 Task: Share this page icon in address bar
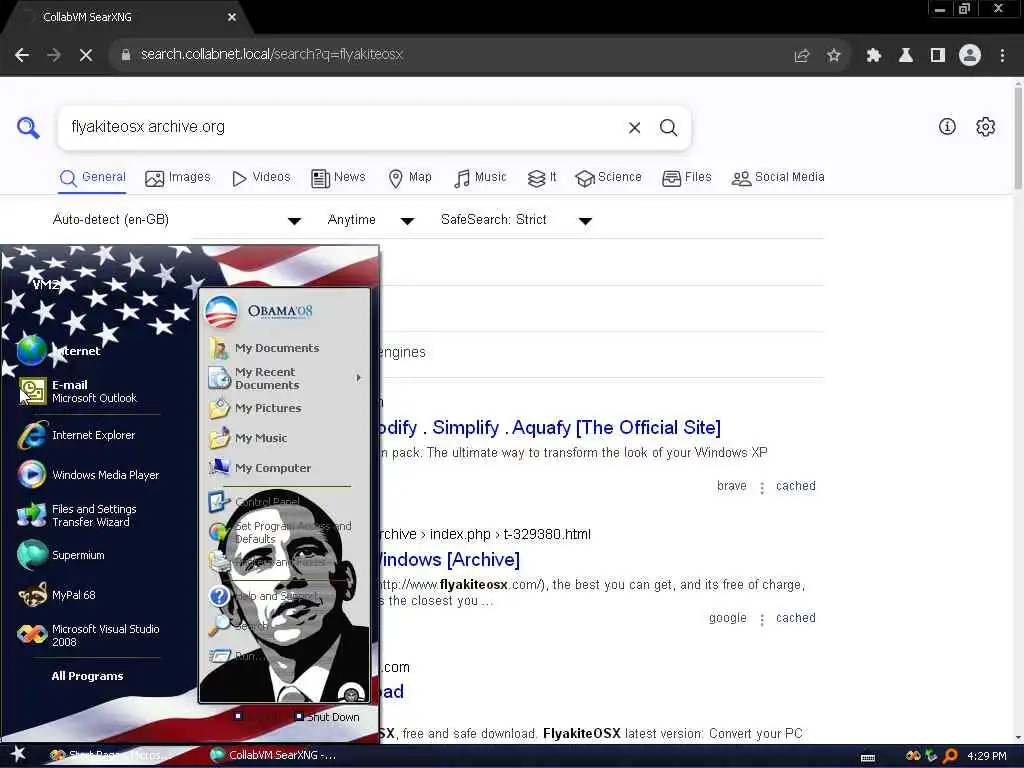pyautogui.click(x=801, y=56)
